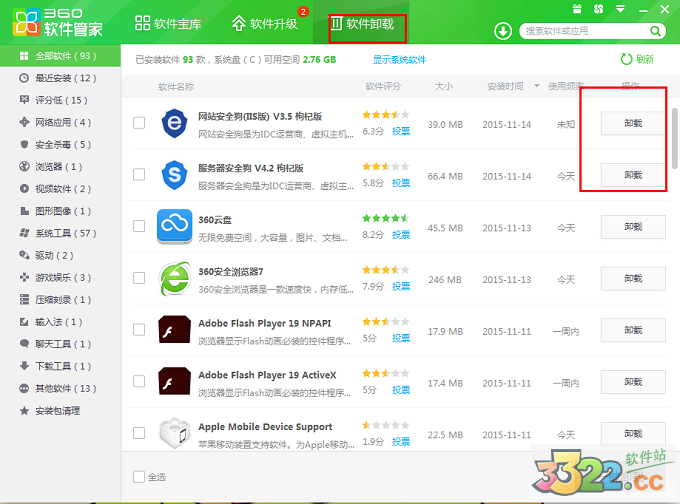This screenshot has width=680, height=504.
Task: Click Apple Mobile Device Support icon
Action: pos(174,433)
